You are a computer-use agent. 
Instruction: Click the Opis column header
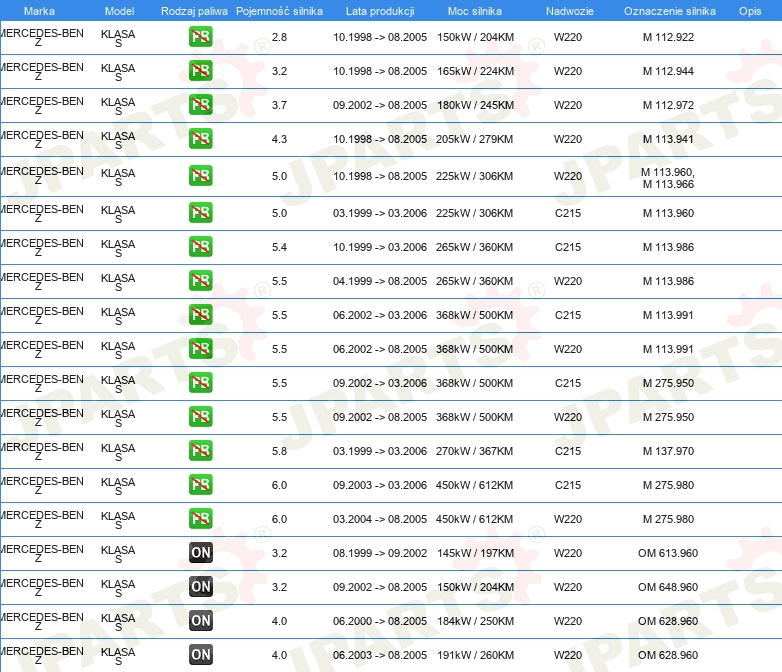click(750, 11)
